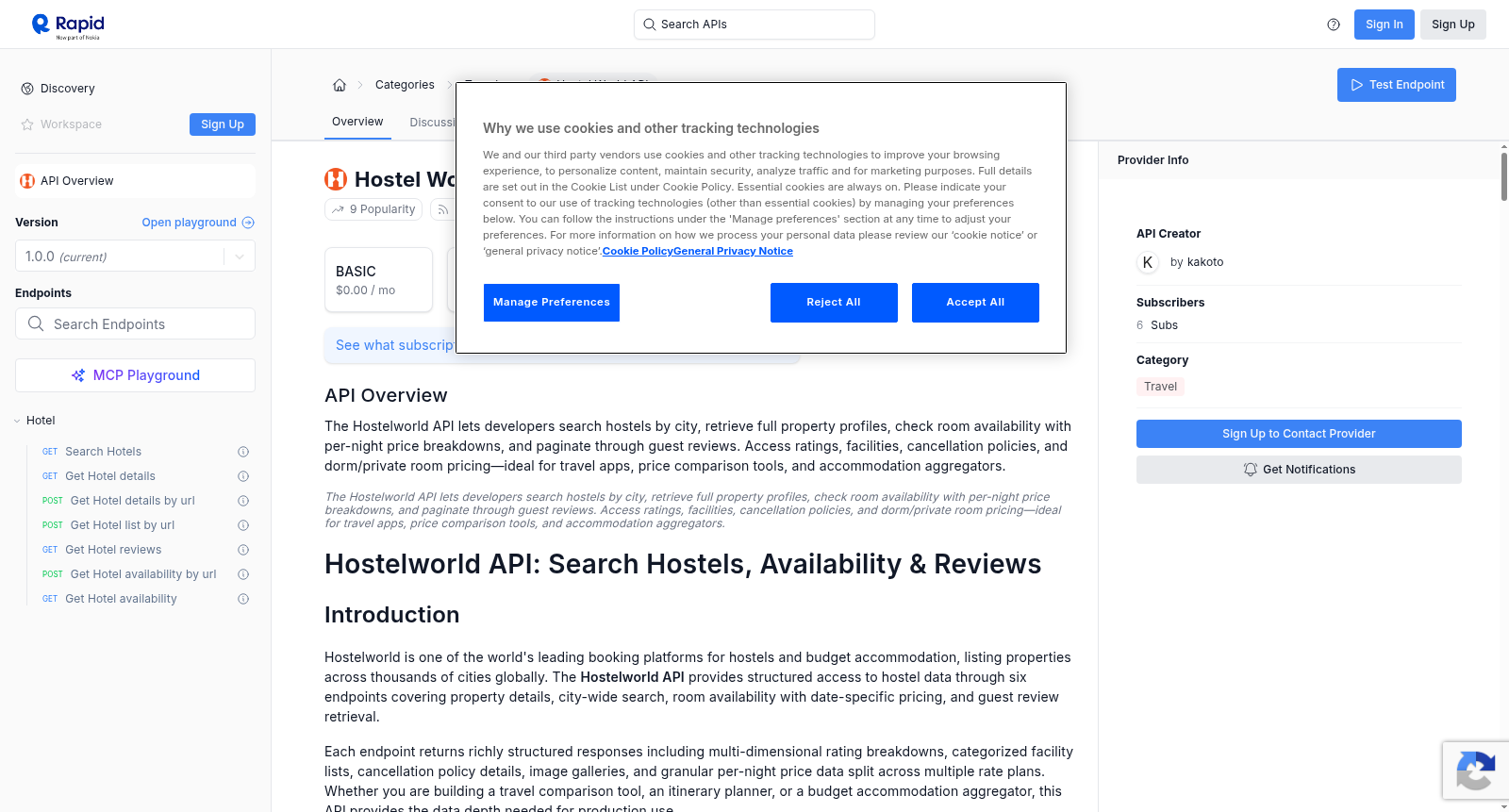This screenshot has width=1509, height=812.
Task: Click the K avatar of API creator
Action: coord(1148,262)
